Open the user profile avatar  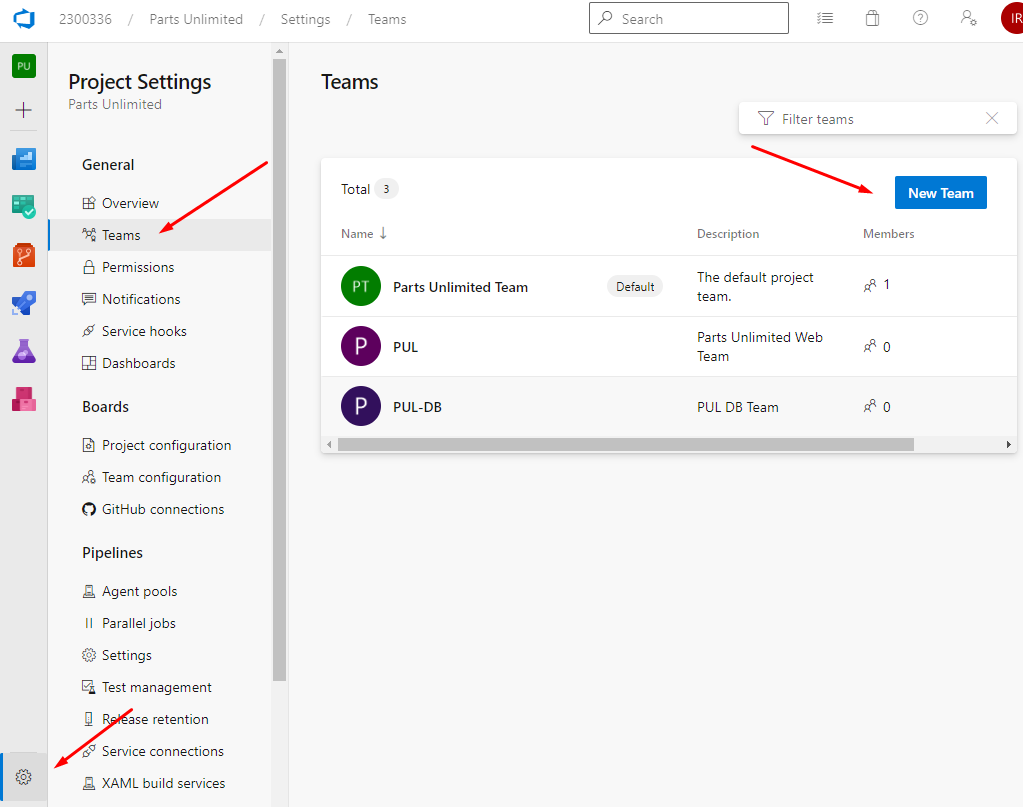click(1012, 18)
